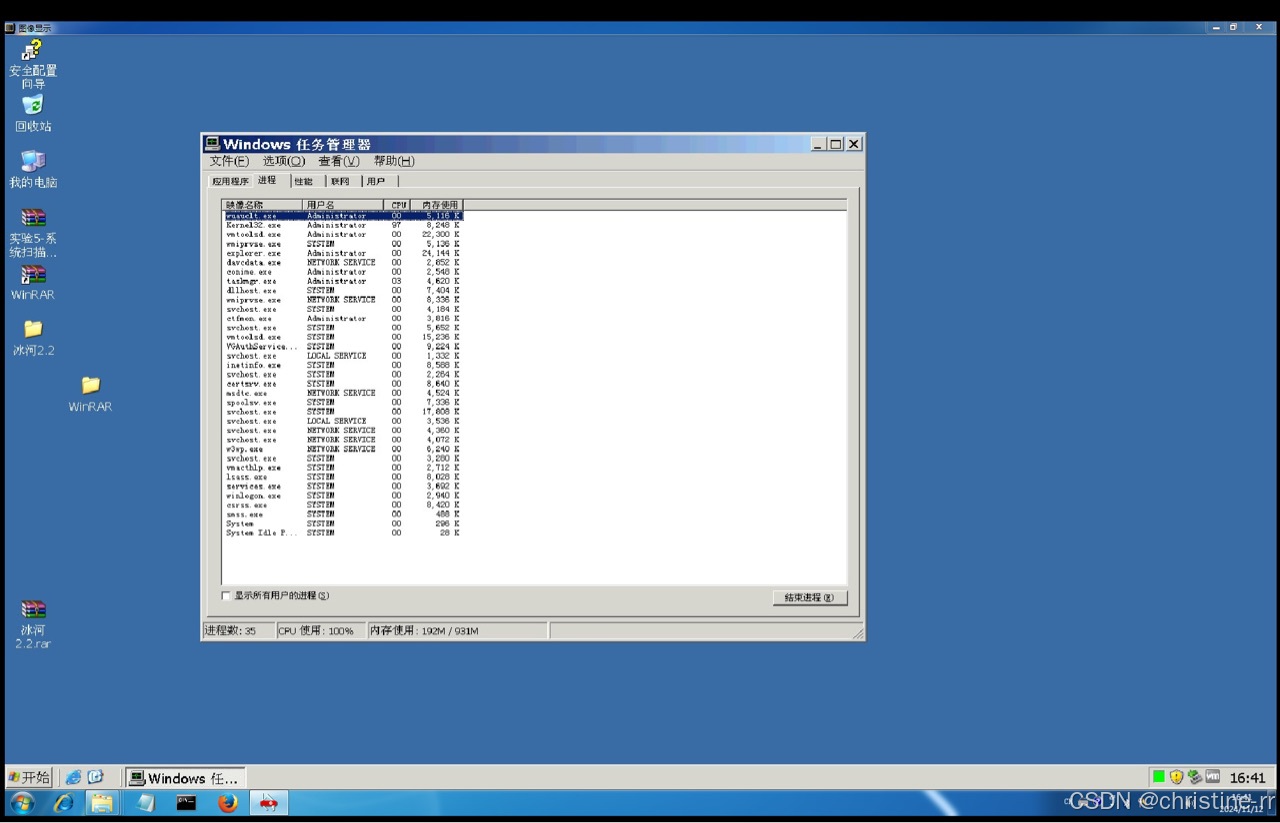Select the lsass.exe process row
Image resolution: width=1280 pixels, height=823 pixels.
(342, 477)
